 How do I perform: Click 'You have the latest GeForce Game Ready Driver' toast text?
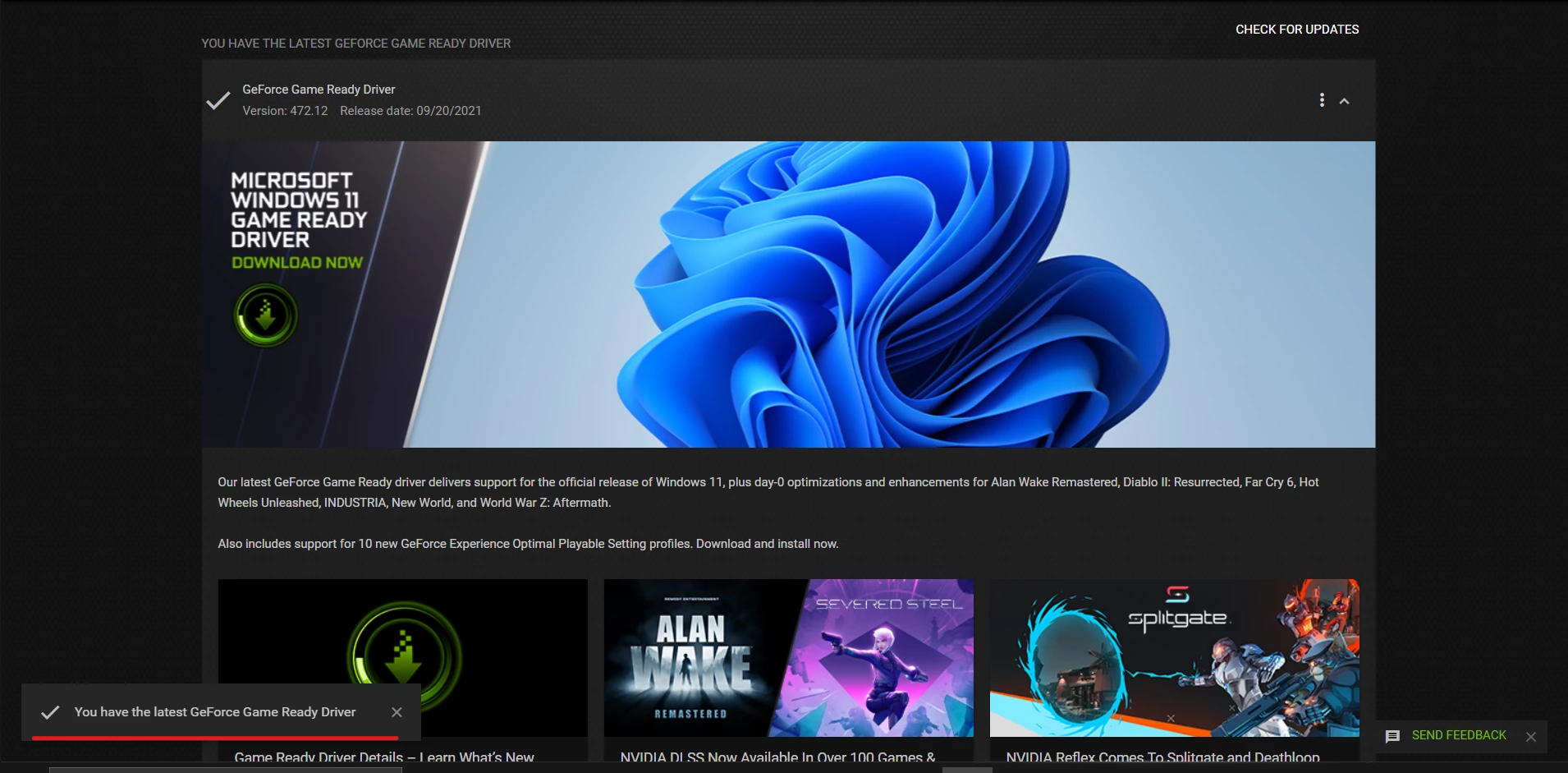point(215,712)
